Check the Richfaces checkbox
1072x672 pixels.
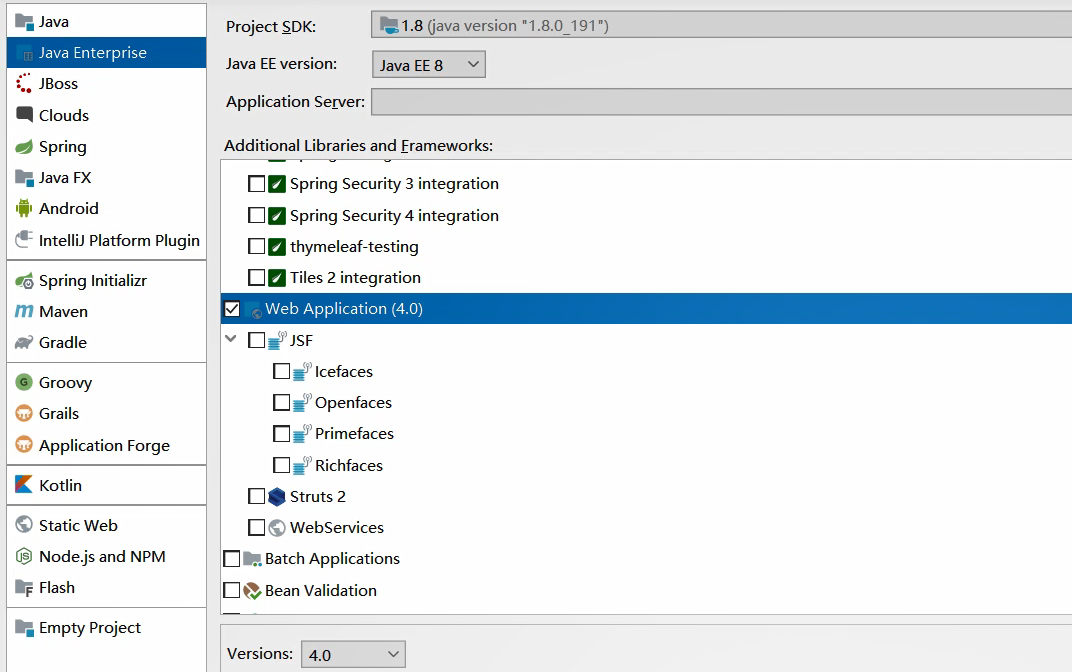tap(281, 465)
